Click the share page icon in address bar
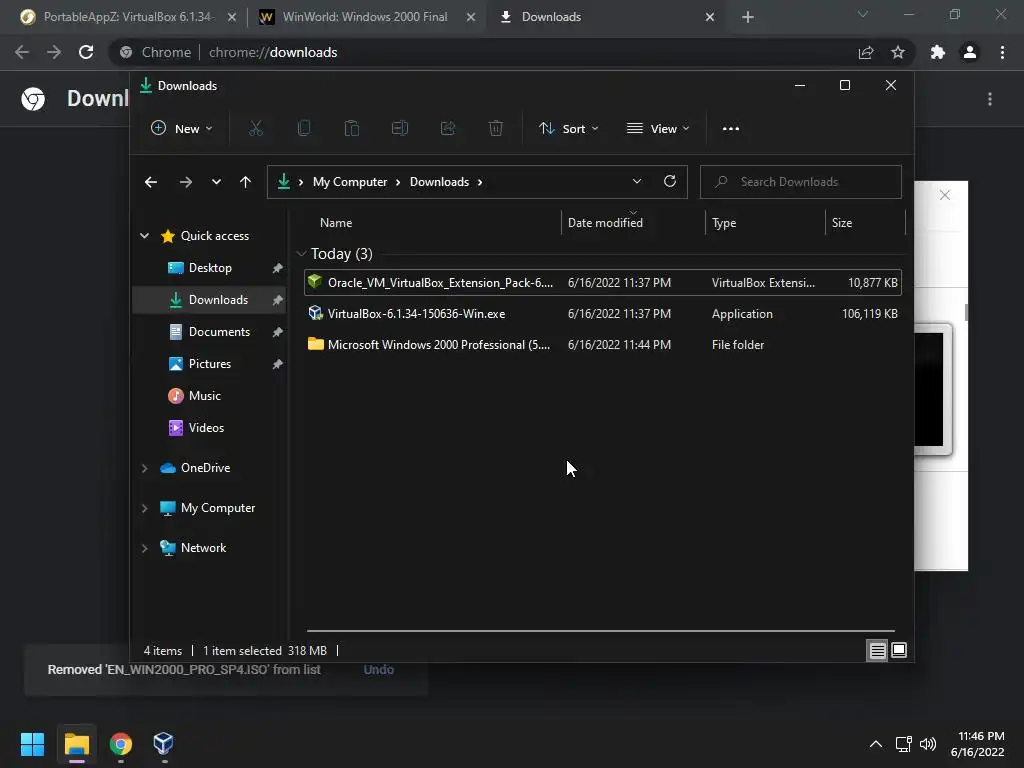 866,52
